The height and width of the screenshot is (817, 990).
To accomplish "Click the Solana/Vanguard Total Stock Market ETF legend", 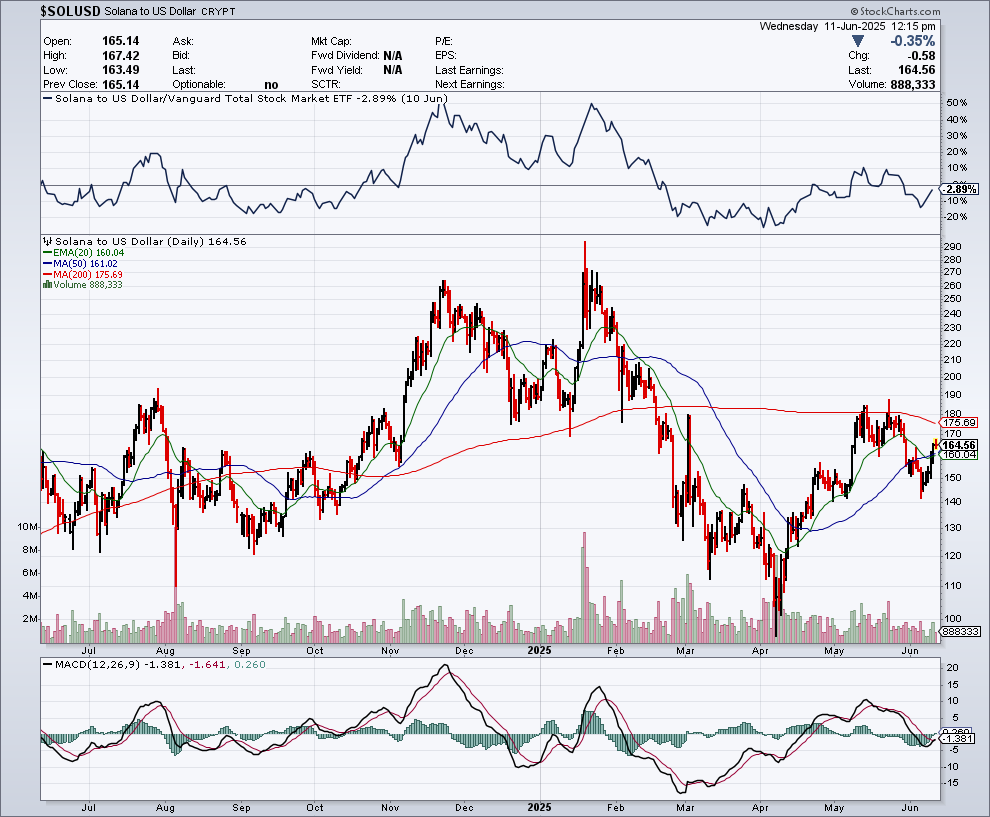I will tap(251, 98).
